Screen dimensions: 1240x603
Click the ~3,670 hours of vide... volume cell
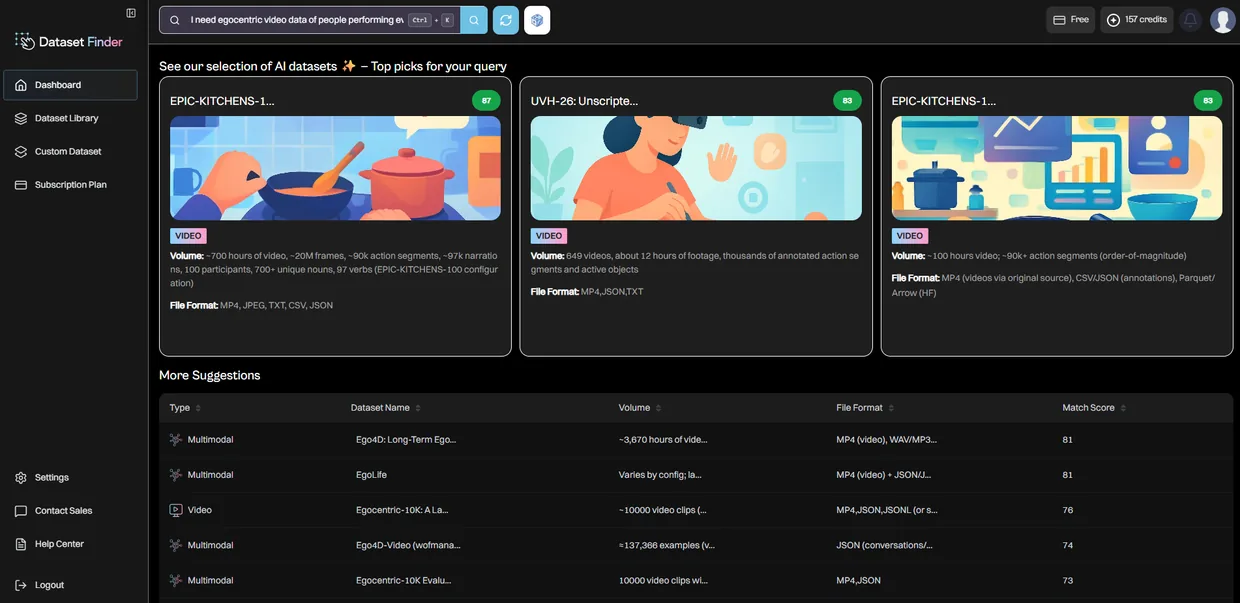[x=664, y=440]
